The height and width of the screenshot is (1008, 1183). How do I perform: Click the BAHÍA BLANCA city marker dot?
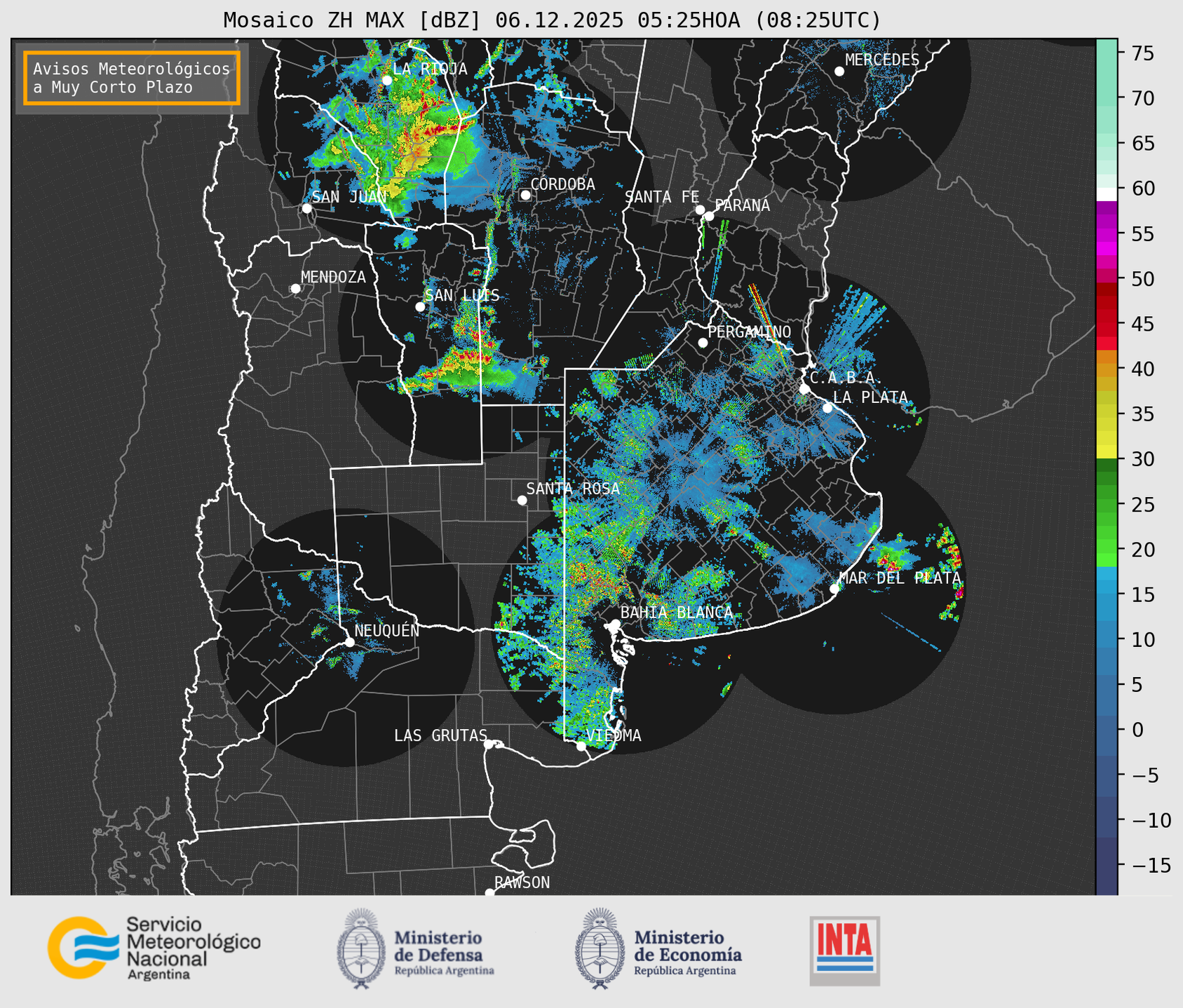(615, 624)
